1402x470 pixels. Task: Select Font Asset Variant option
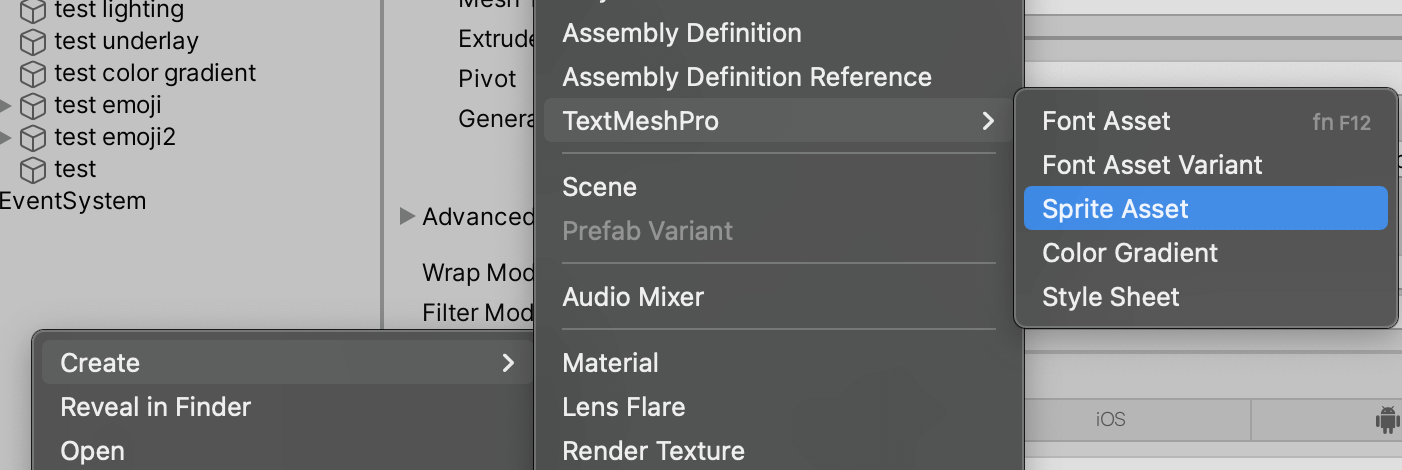[1205, 165]
